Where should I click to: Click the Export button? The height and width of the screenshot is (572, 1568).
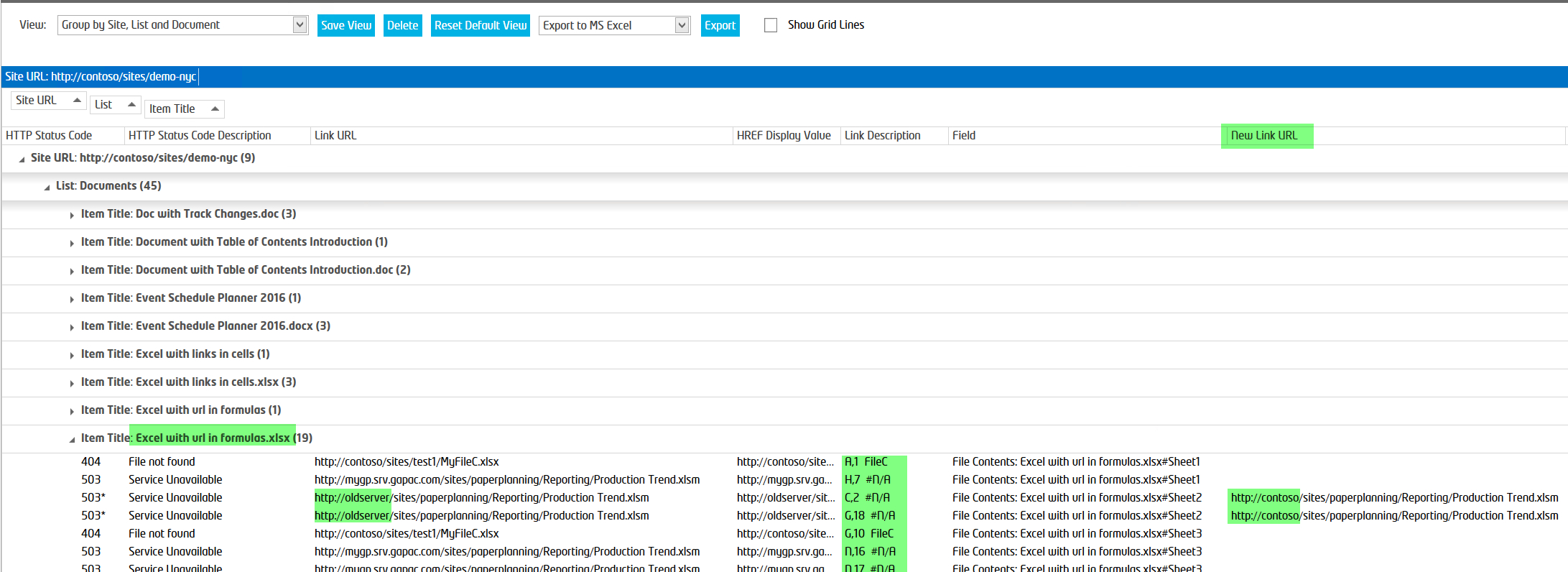tap(720, 25)
